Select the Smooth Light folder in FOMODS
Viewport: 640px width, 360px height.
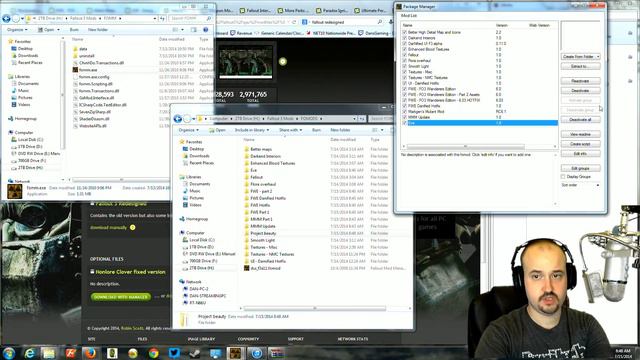(262, 240)
